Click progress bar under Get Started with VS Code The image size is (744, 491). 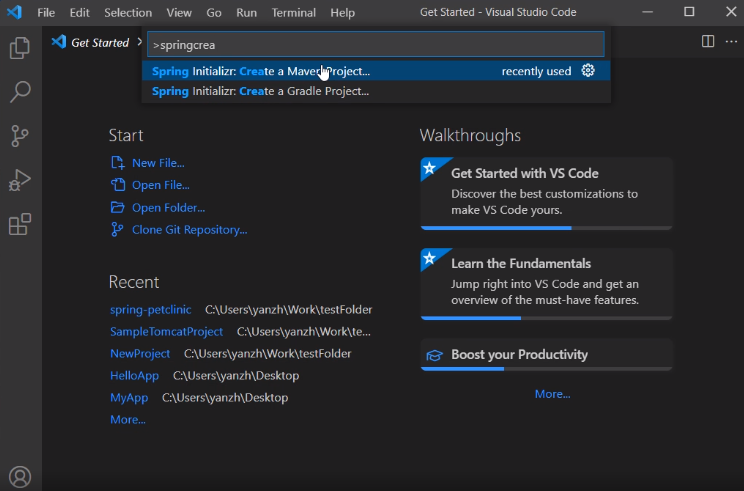pos(546,228)
